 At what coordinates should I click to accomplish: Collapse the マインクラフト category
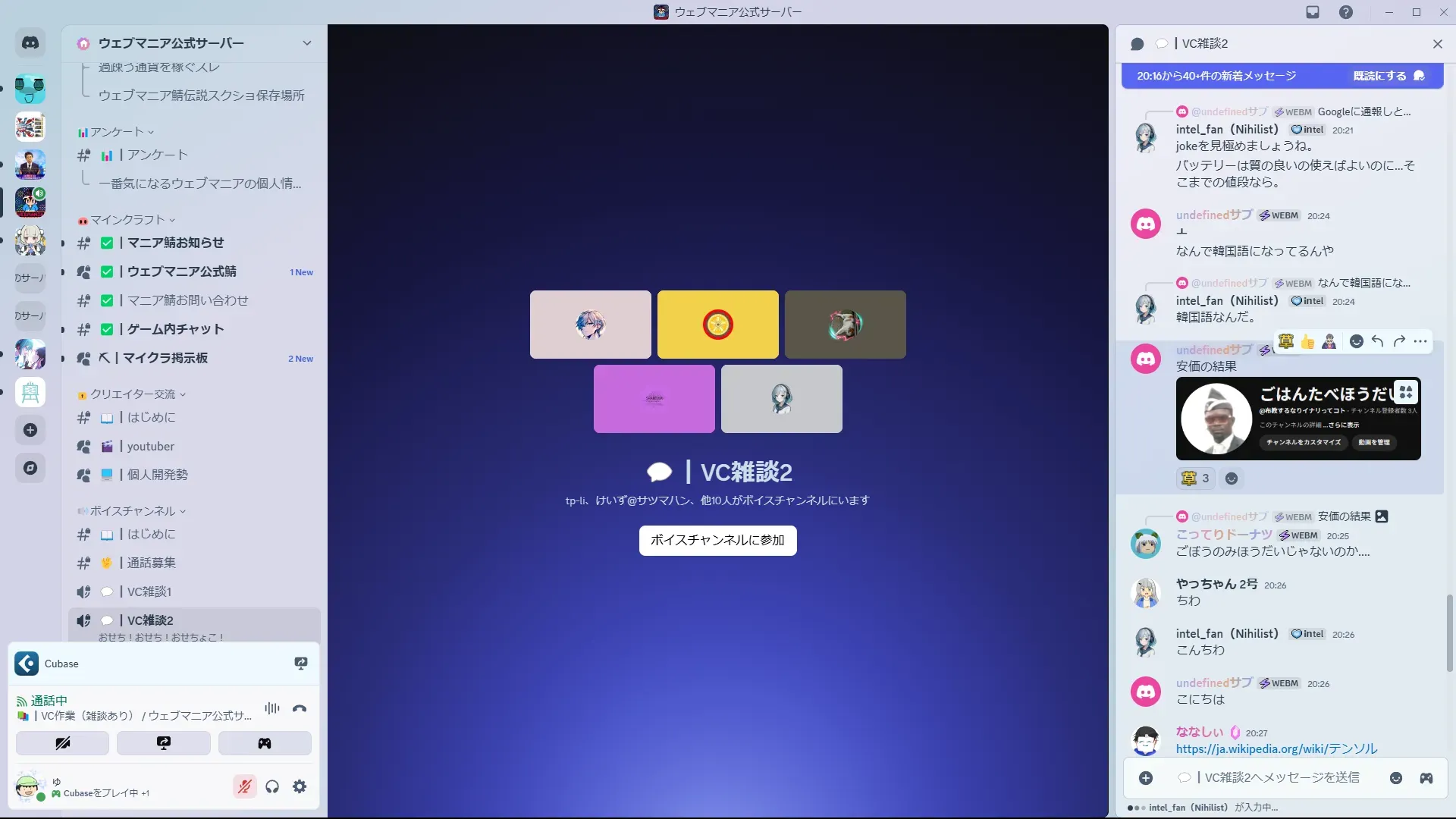pos(127,220)
